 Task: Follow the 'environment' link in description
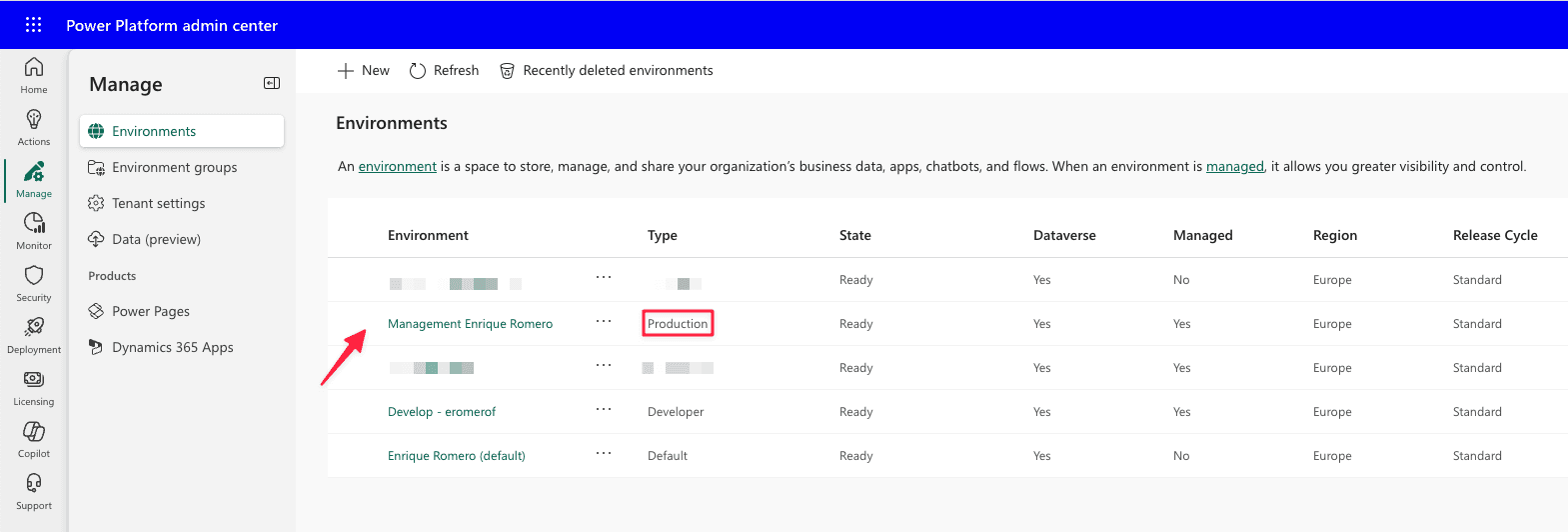398,166
